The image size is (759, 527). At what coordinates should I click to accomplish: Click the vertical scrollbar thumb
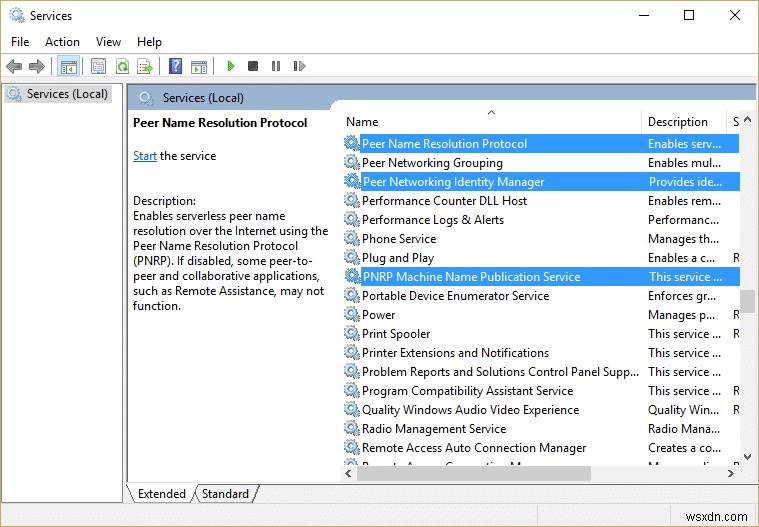click(747, 301)
